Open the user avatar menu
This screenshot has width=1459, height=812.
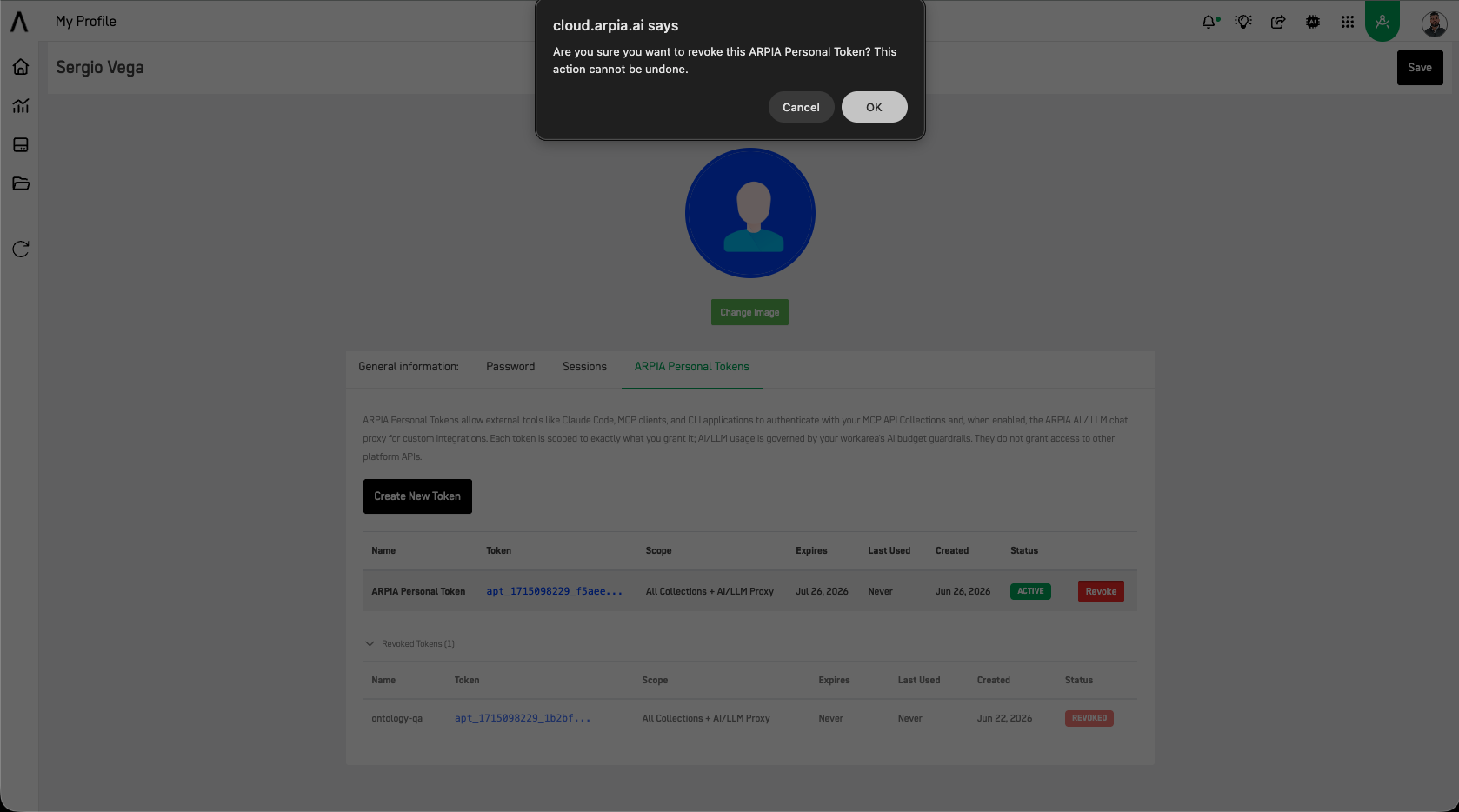coord(1434,23)
